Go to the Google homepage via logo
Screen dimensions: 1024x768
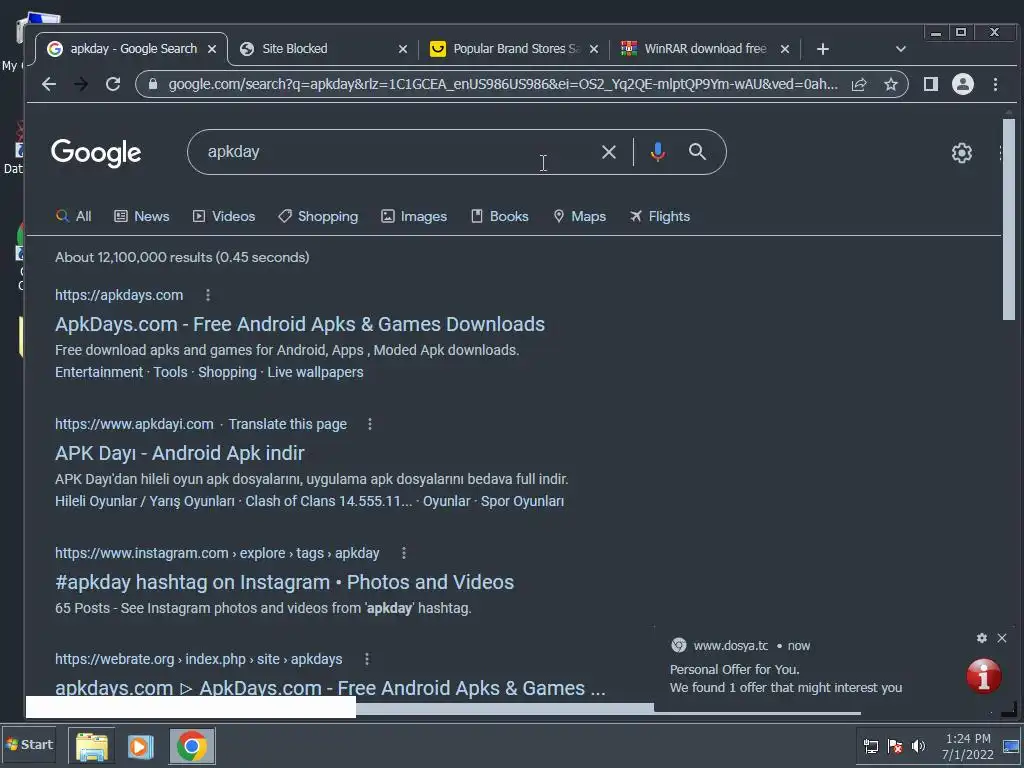click(x=96, y=153)
